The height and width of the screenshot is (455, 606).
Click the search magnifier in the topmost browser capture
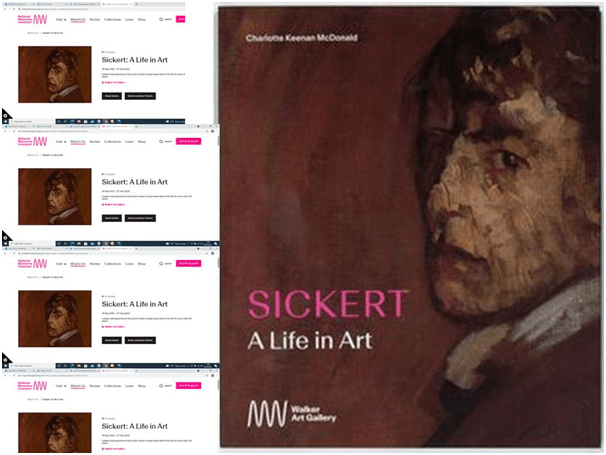click(x=161, y=19)
